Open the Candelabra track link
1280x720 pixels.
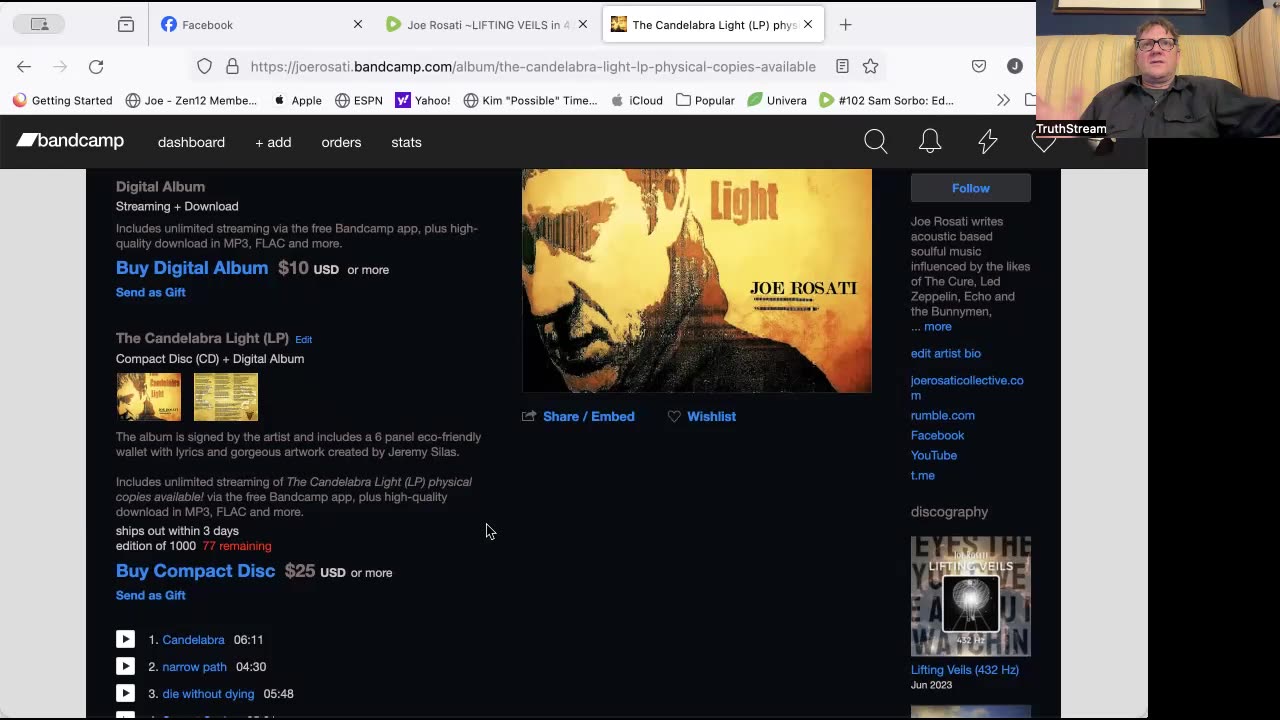[193, 640]
